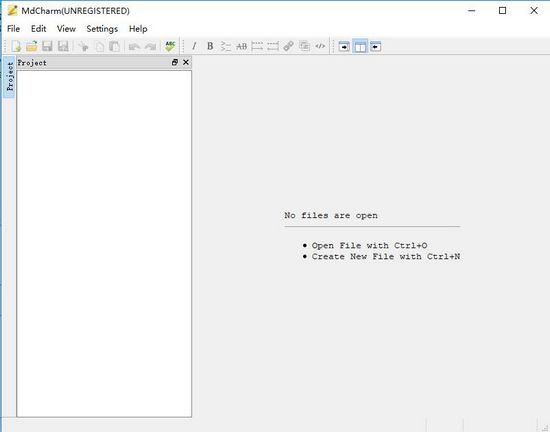Click the Project panel title text

[x=32, y=63]
